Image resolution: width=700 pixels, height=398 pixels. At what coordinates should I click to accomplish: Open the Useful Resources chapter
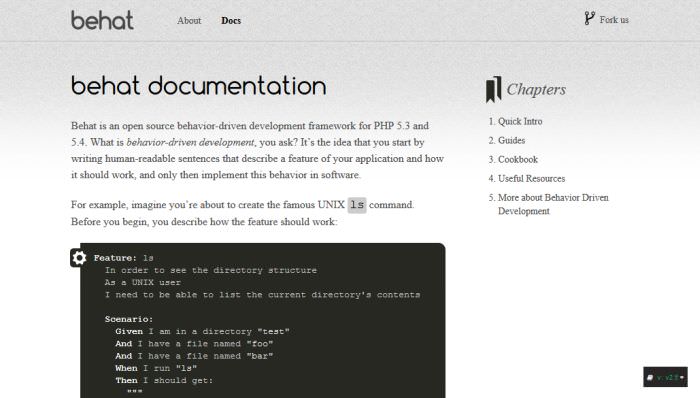click(531, 178)
